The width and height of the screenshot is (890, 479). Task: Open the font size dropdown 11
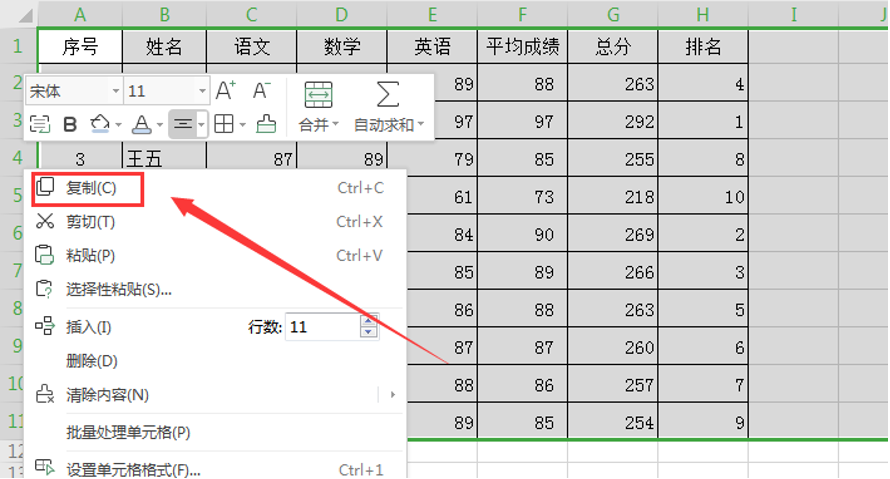pos(202,91)
